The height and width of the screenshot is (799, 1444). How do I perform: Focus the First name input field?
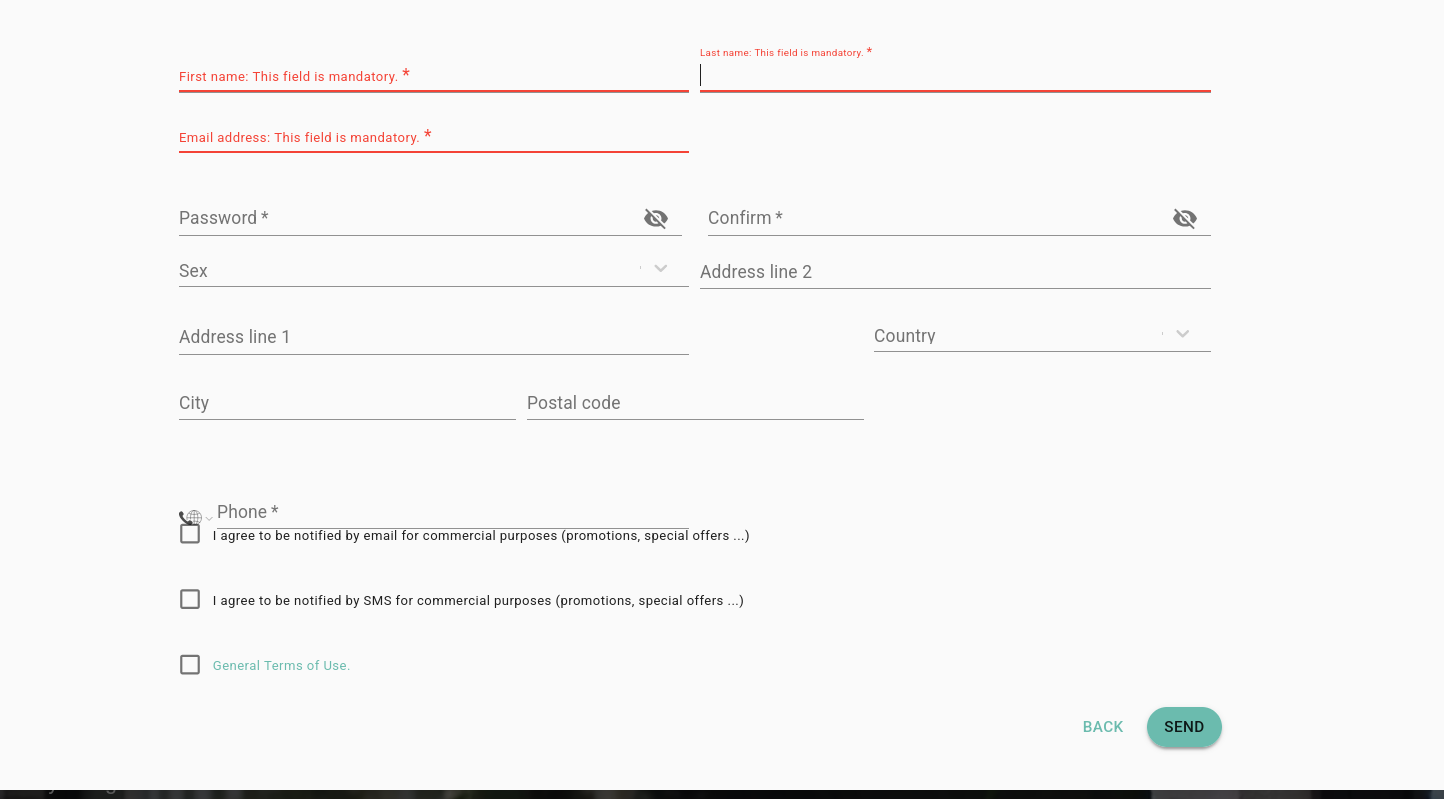433,76
